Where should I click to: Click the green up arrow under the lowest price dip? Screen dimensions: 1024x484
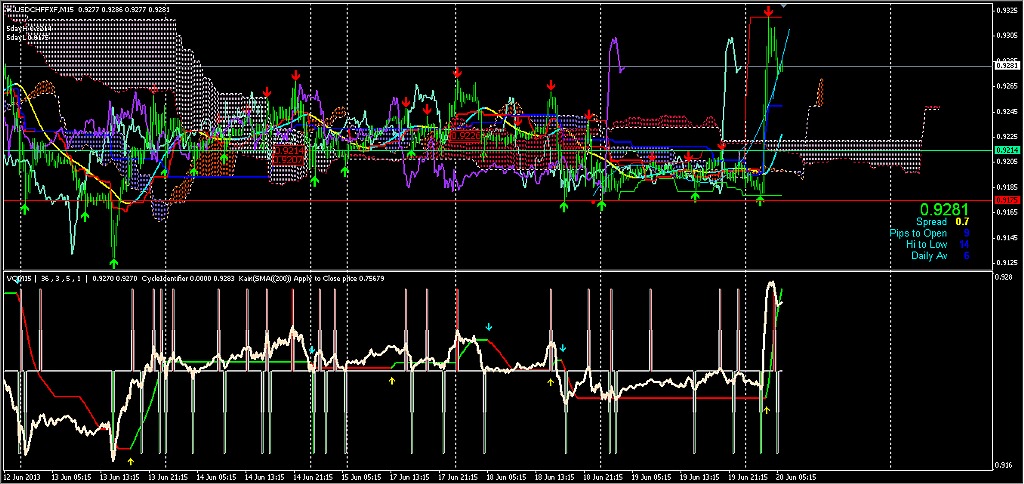[114, 263]
